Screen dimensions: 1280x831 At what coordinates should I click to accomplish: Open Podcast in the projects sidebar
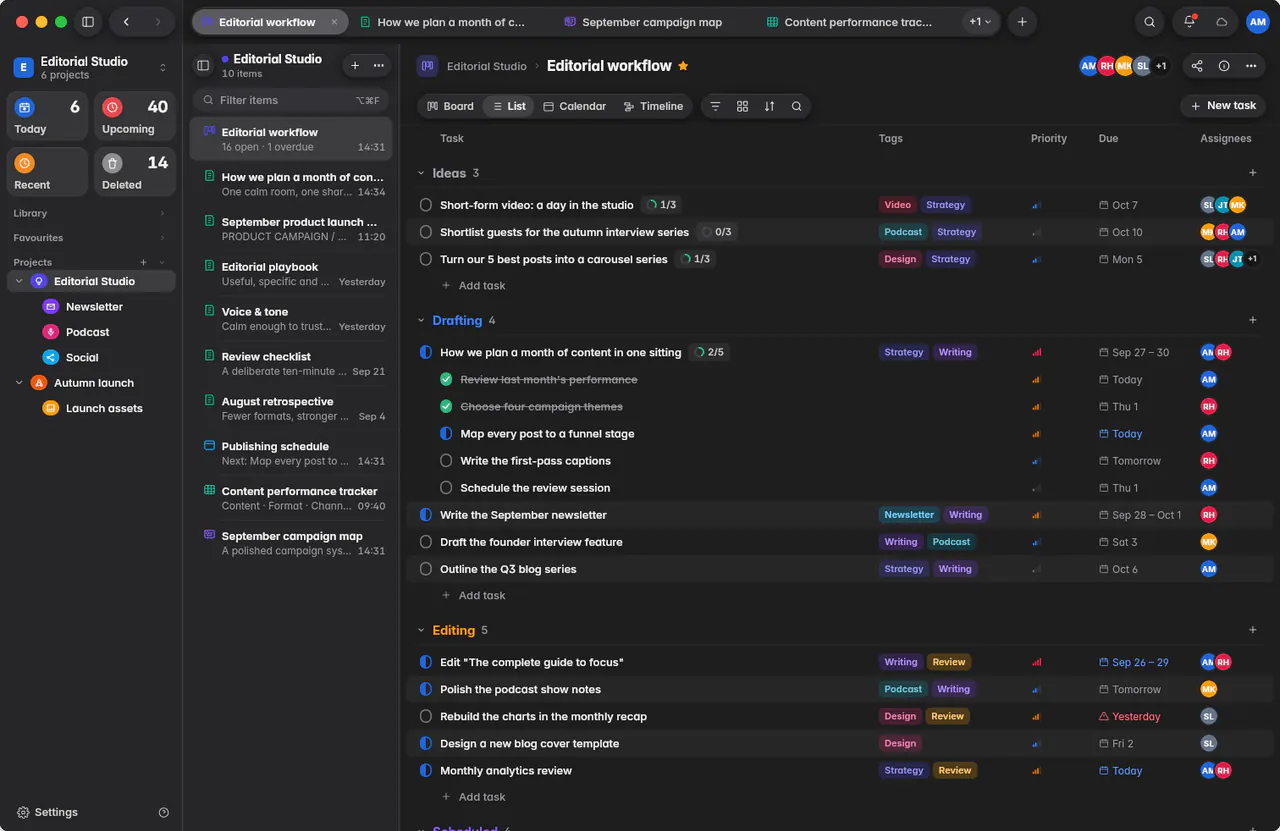click(x=89, y=332)
